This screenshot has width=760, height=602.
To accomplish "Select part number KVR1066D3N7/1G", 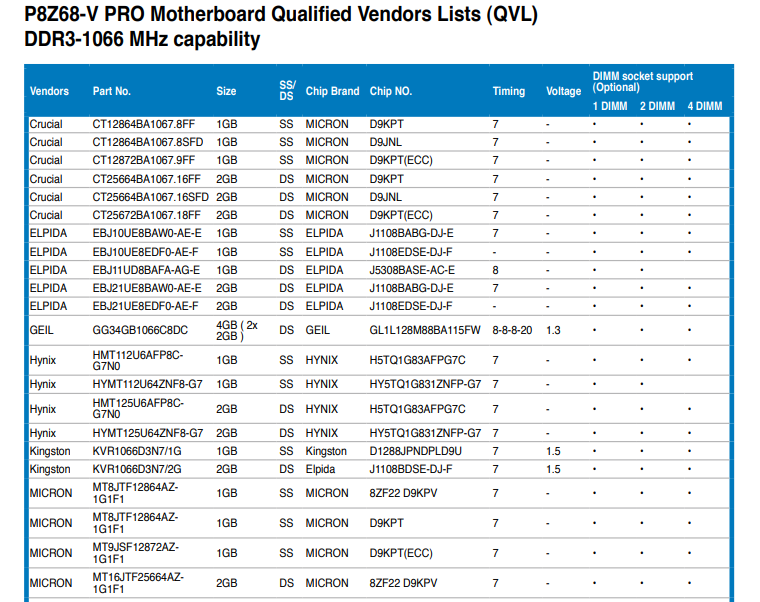I will tap(137, 451).
